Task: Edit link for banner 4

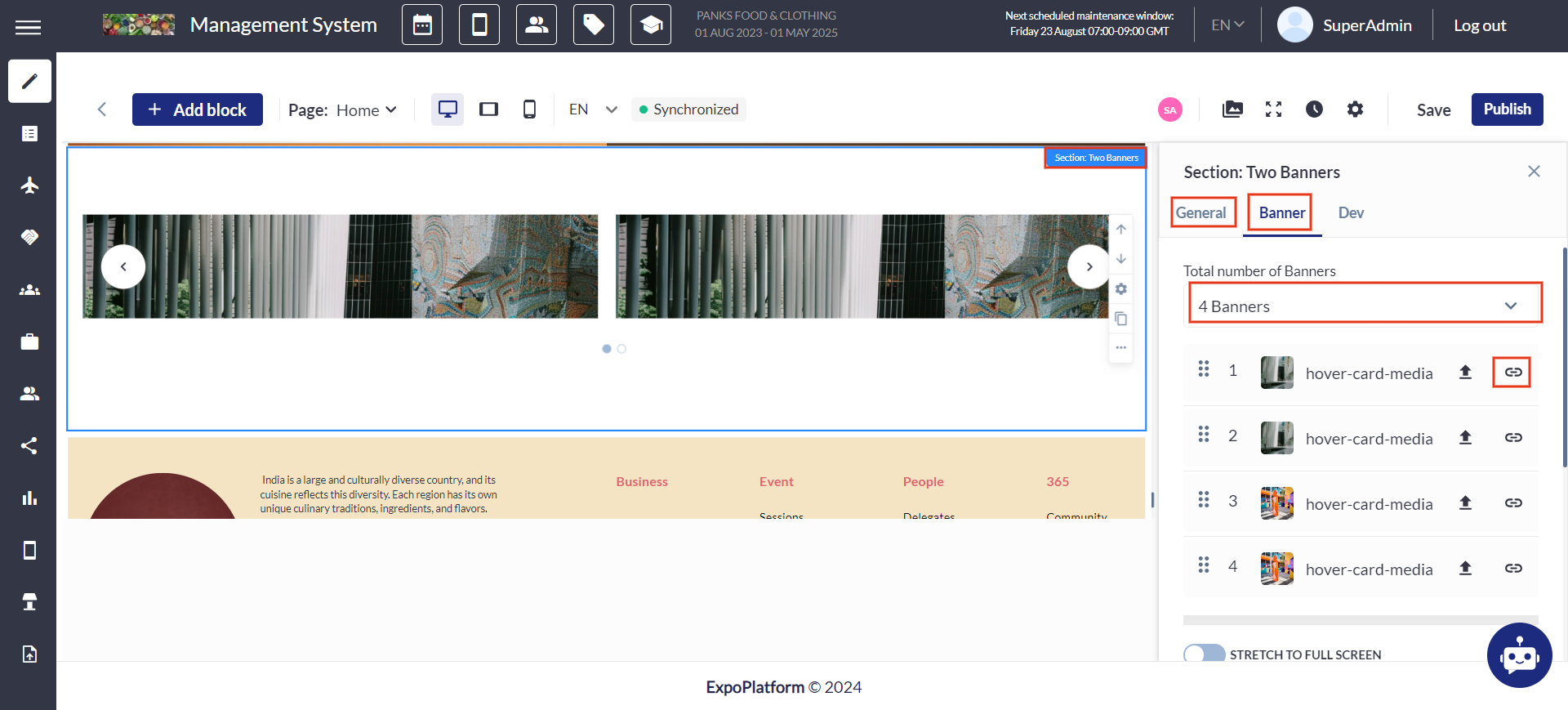Action: click(x=1513, y=569)
